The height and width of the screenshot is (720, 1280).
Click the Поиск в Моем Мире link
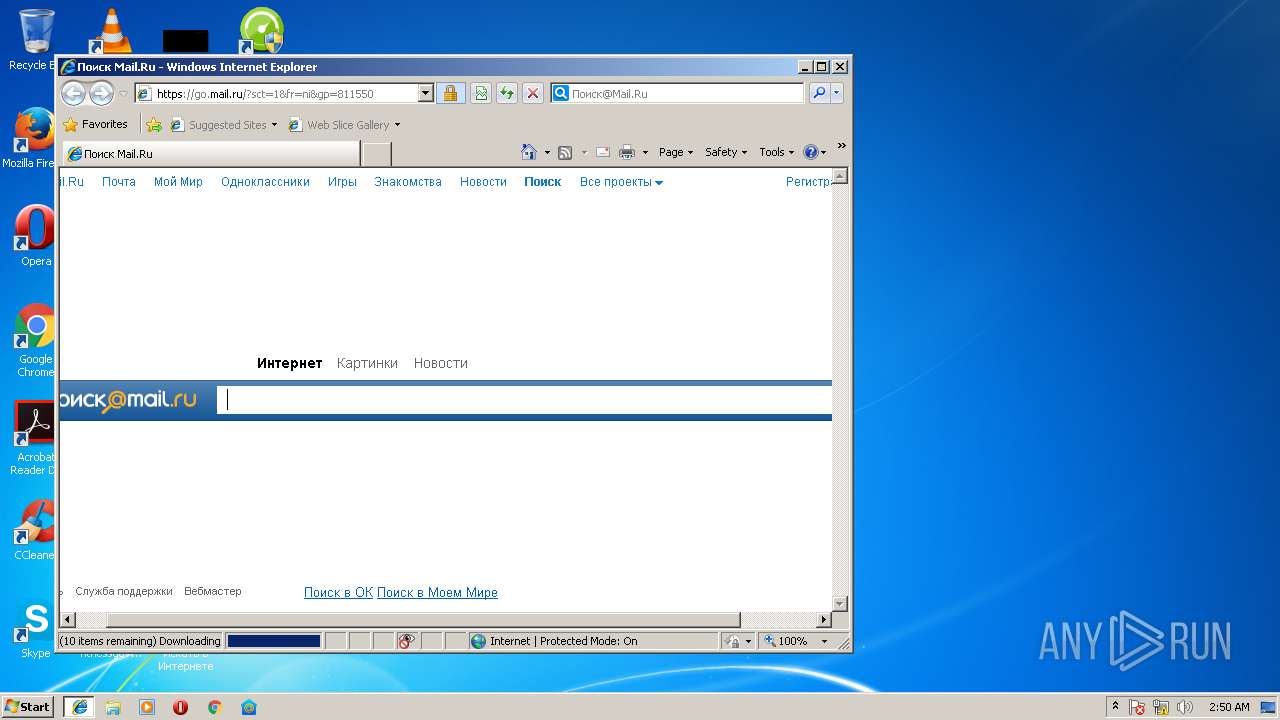pos(437,593)
